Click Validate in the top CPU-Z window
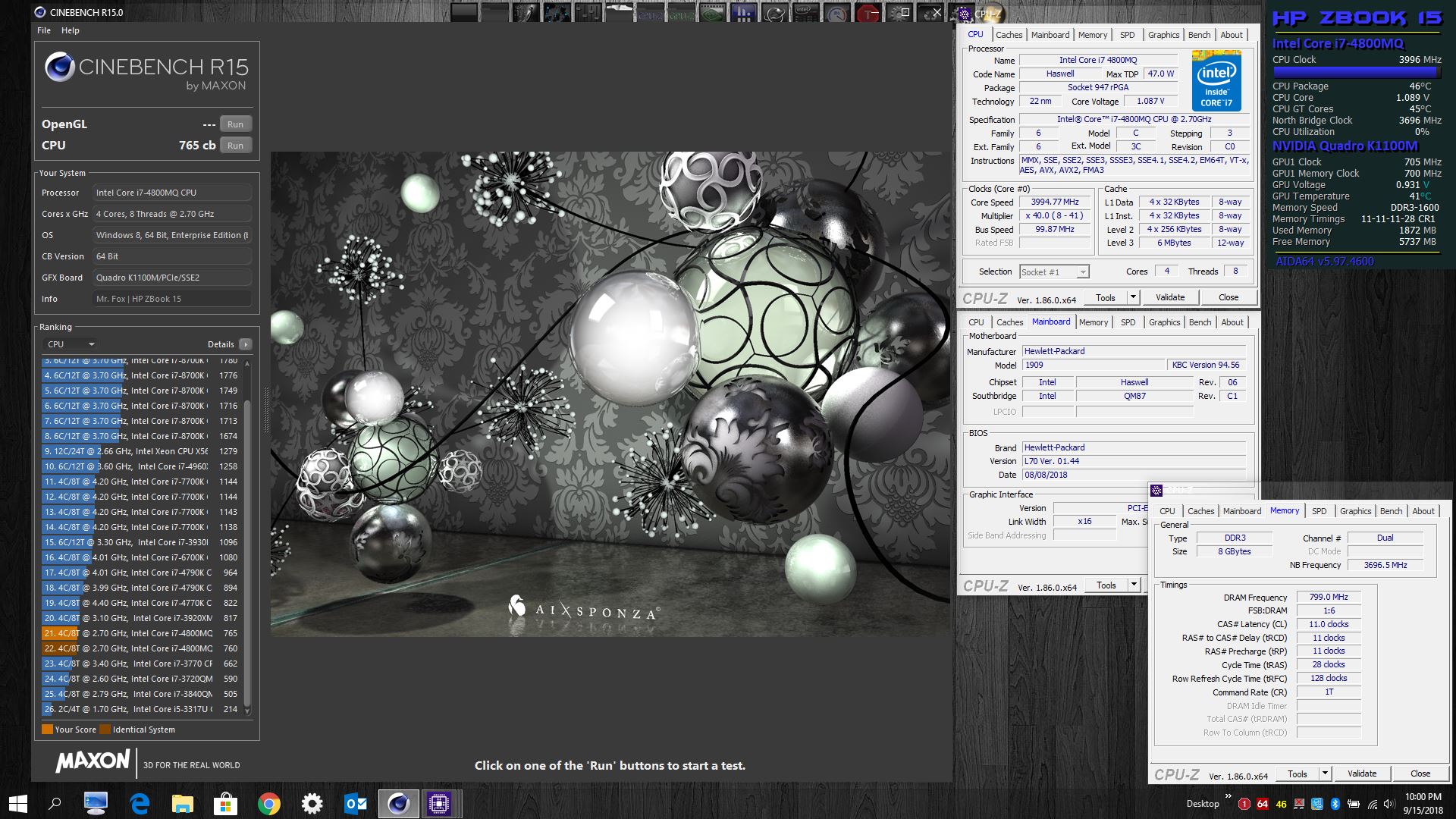1456x819 pixels. click(1170, 297)
